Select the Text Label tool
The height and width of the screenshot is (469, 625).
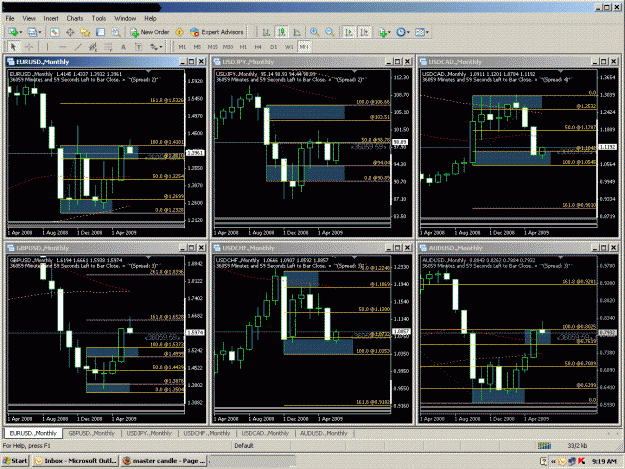point(138,47)
